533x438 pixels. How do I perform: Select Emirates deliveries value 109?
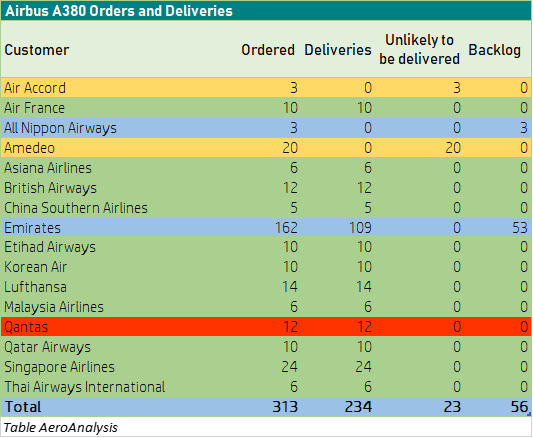coord(360,228)
